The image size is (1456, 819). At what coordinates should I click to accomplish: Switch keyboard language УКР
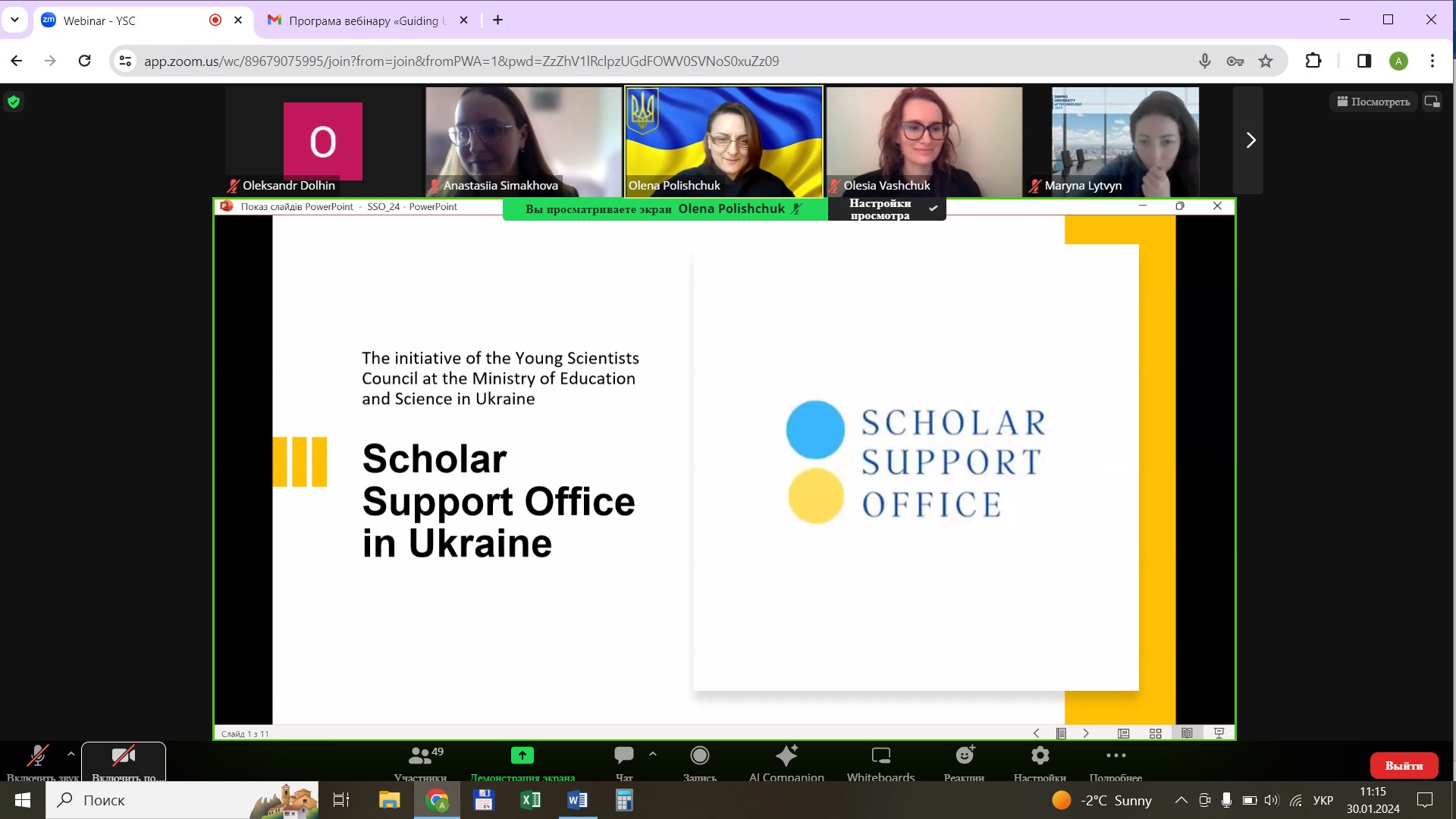1323,800
